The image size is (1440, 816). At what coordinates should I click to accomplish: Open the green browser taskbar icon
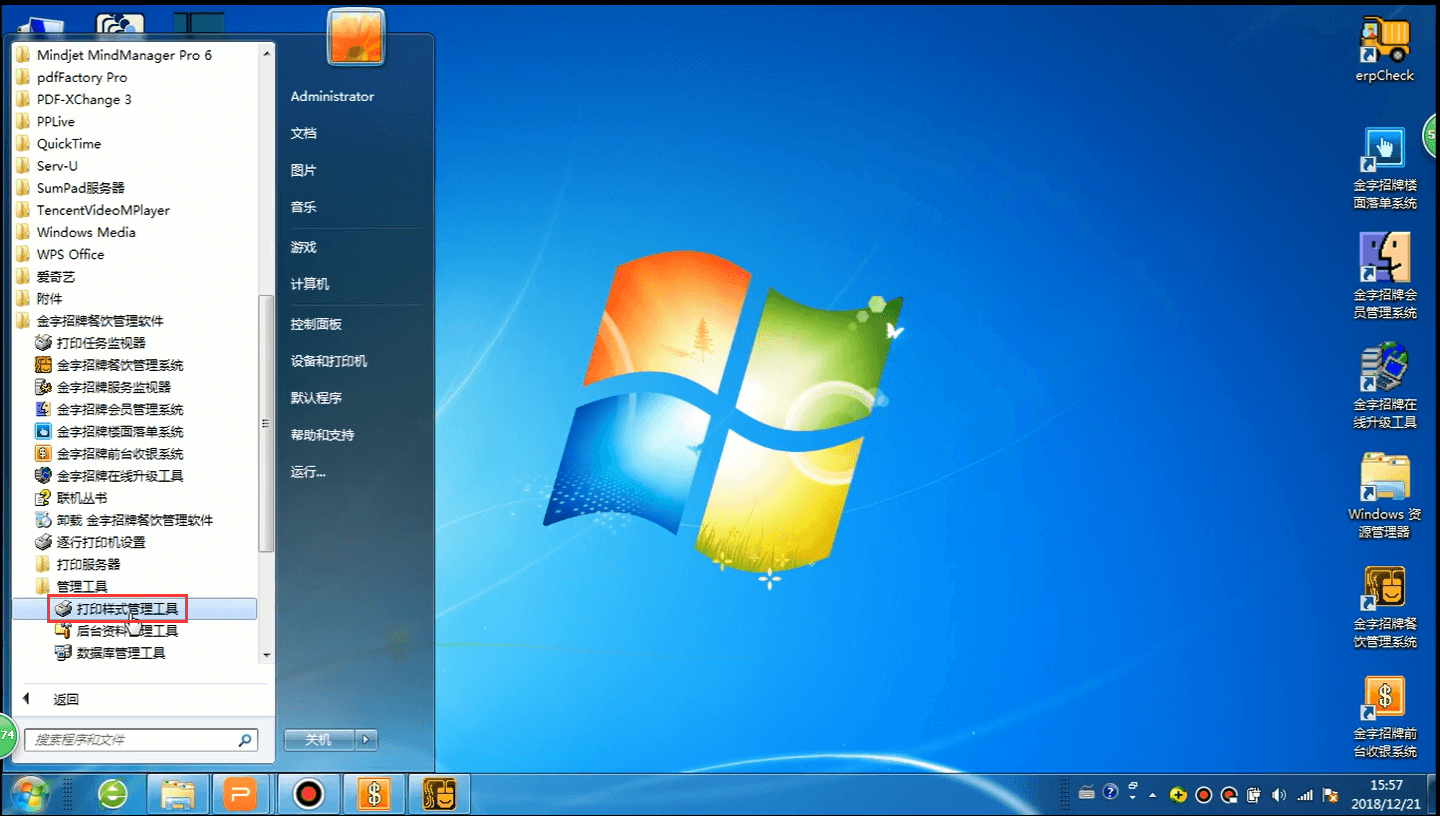(x=113, y=795)
